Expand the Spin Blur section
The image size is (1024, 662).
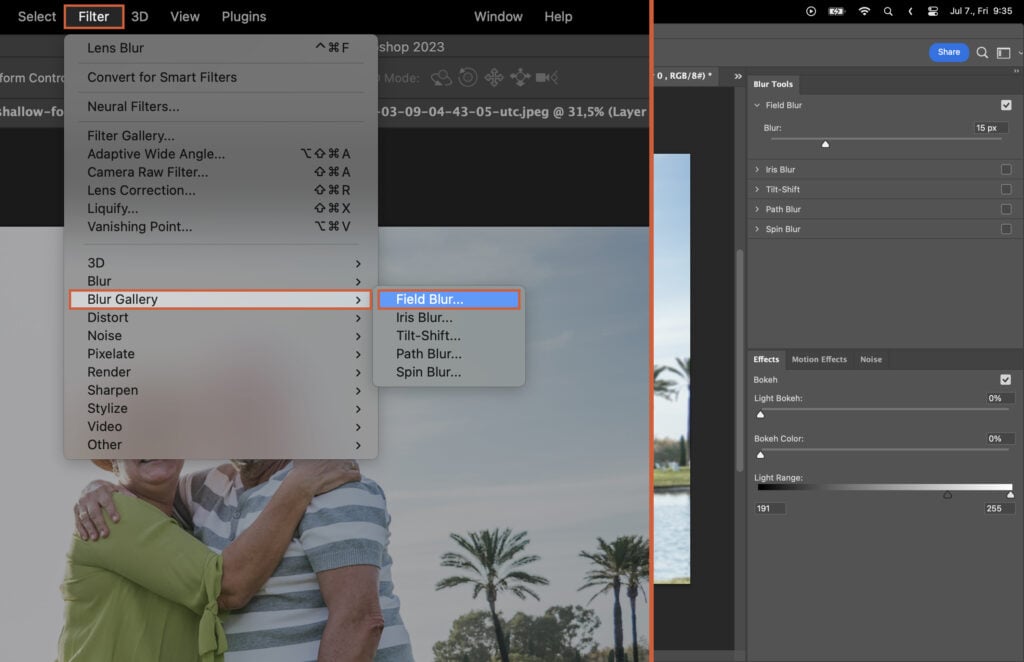coord(757,229)
